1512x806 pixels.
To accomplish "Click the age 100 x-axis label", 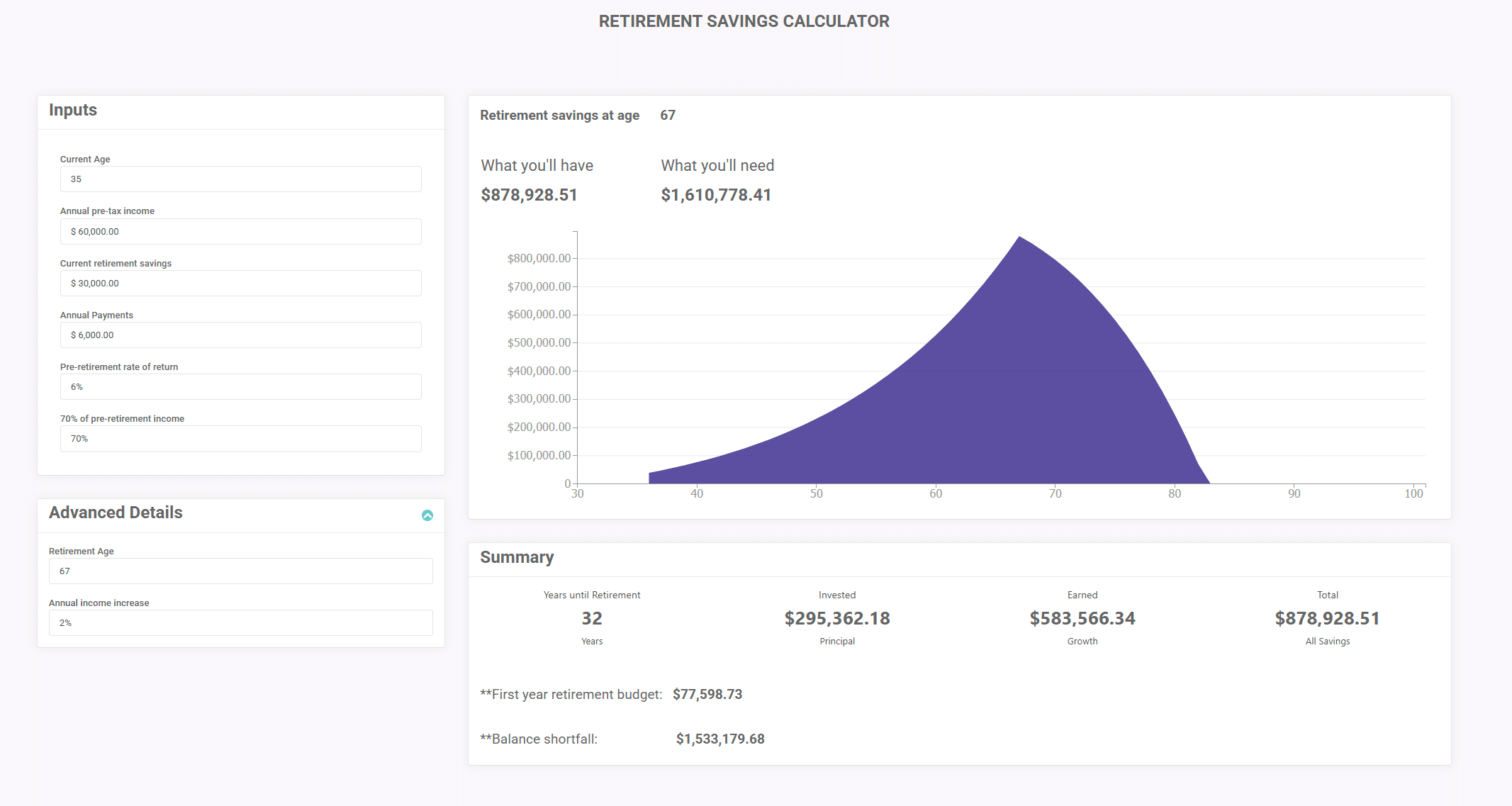I will (x=1413, y=493).
